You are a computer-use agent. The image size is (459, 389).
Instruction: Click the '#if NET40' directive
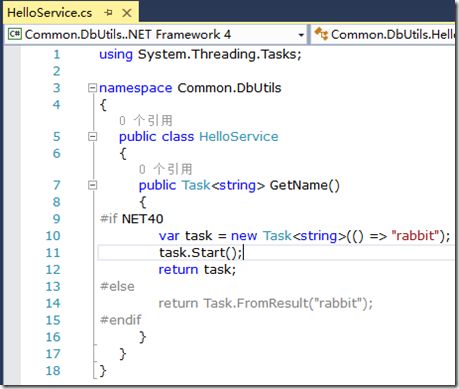click(132, 219)
